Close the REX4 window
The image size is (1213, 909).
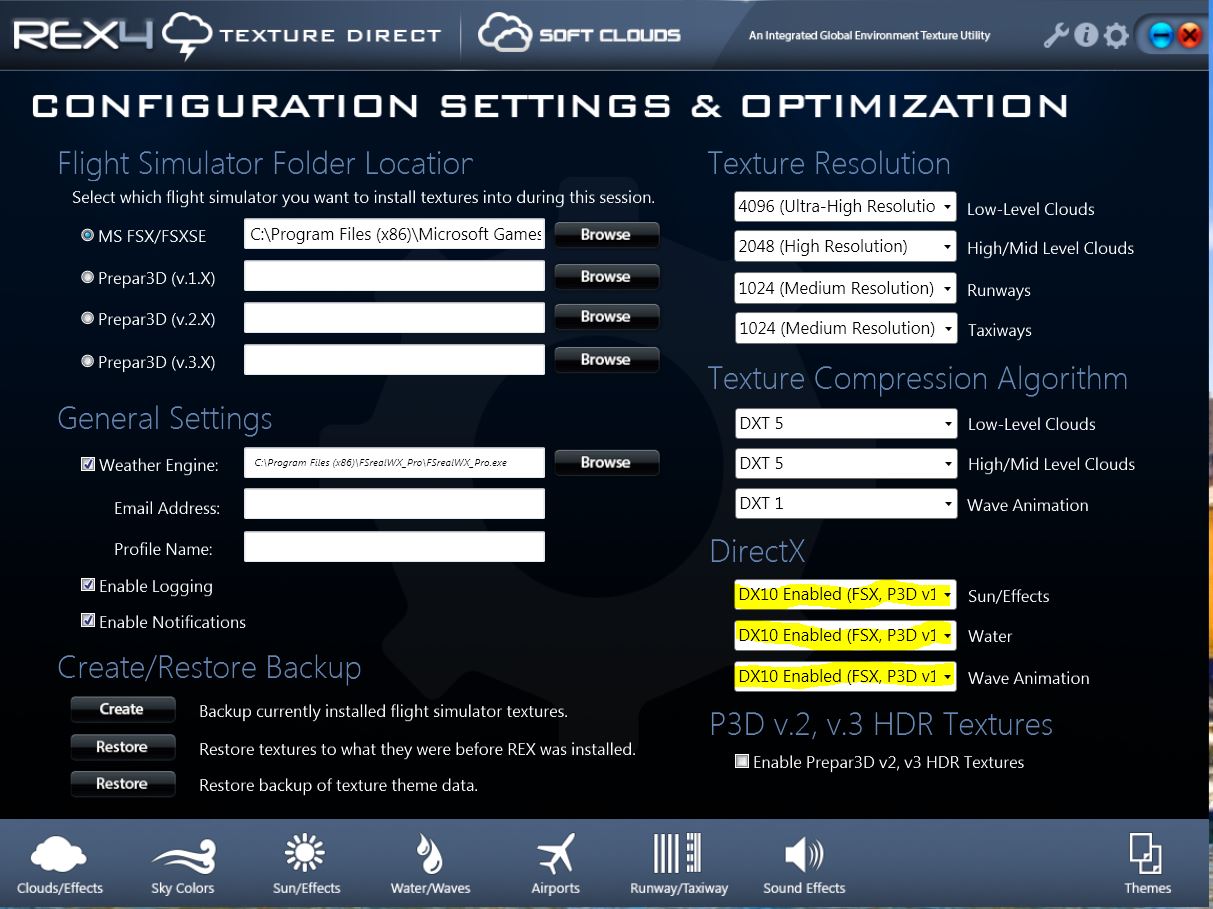coord(1189,37)
